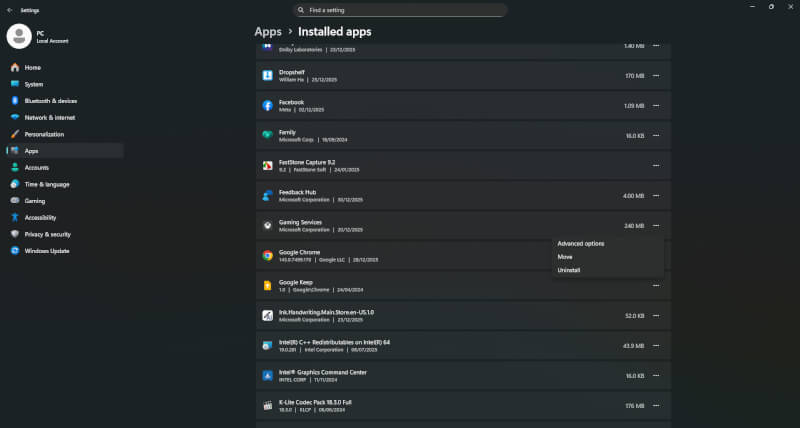Viewport: 800px width, 428px height.
Task: Click the K-Lite Codec Pack icon
Action: [268, 405]
